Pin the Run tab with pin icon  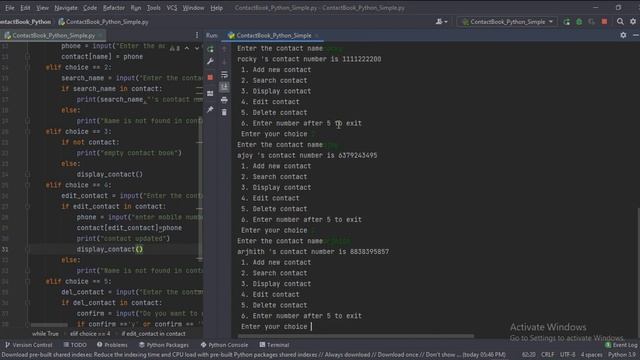pyautogui.click(x=210, y=109)
